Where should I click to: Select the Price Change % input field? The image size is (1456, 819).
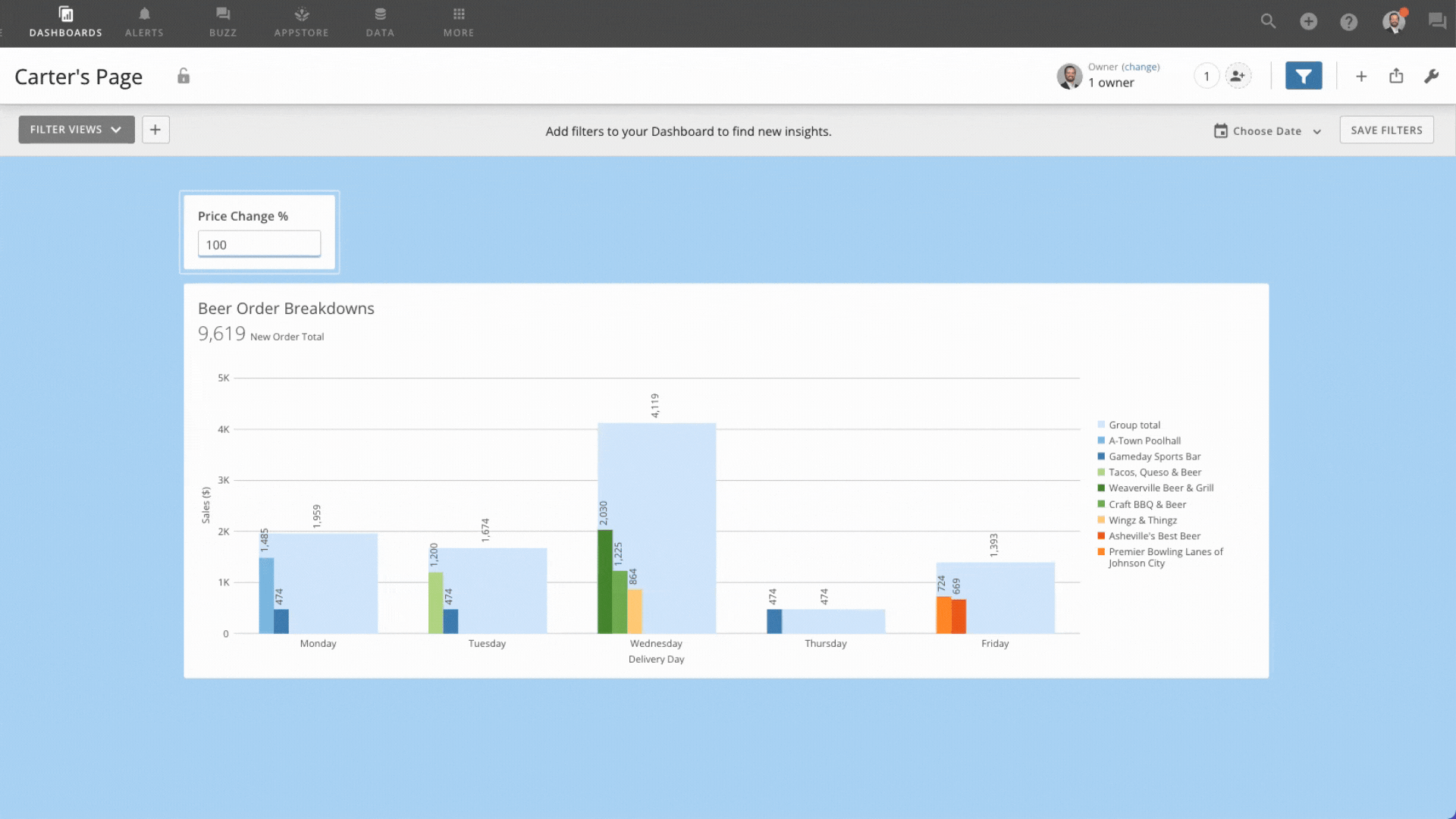259,244
